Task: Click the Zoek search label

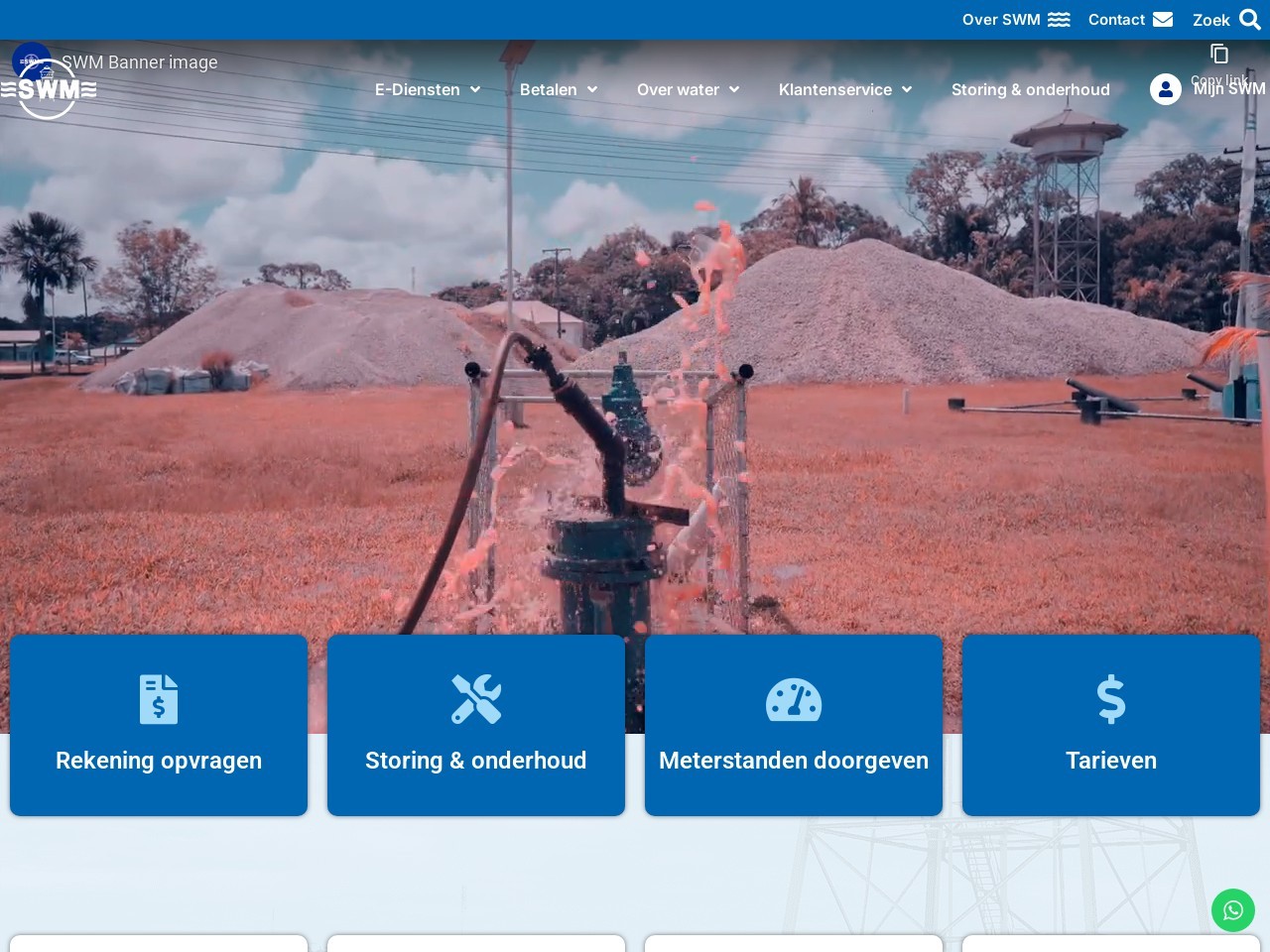Action: (1211, 20)
